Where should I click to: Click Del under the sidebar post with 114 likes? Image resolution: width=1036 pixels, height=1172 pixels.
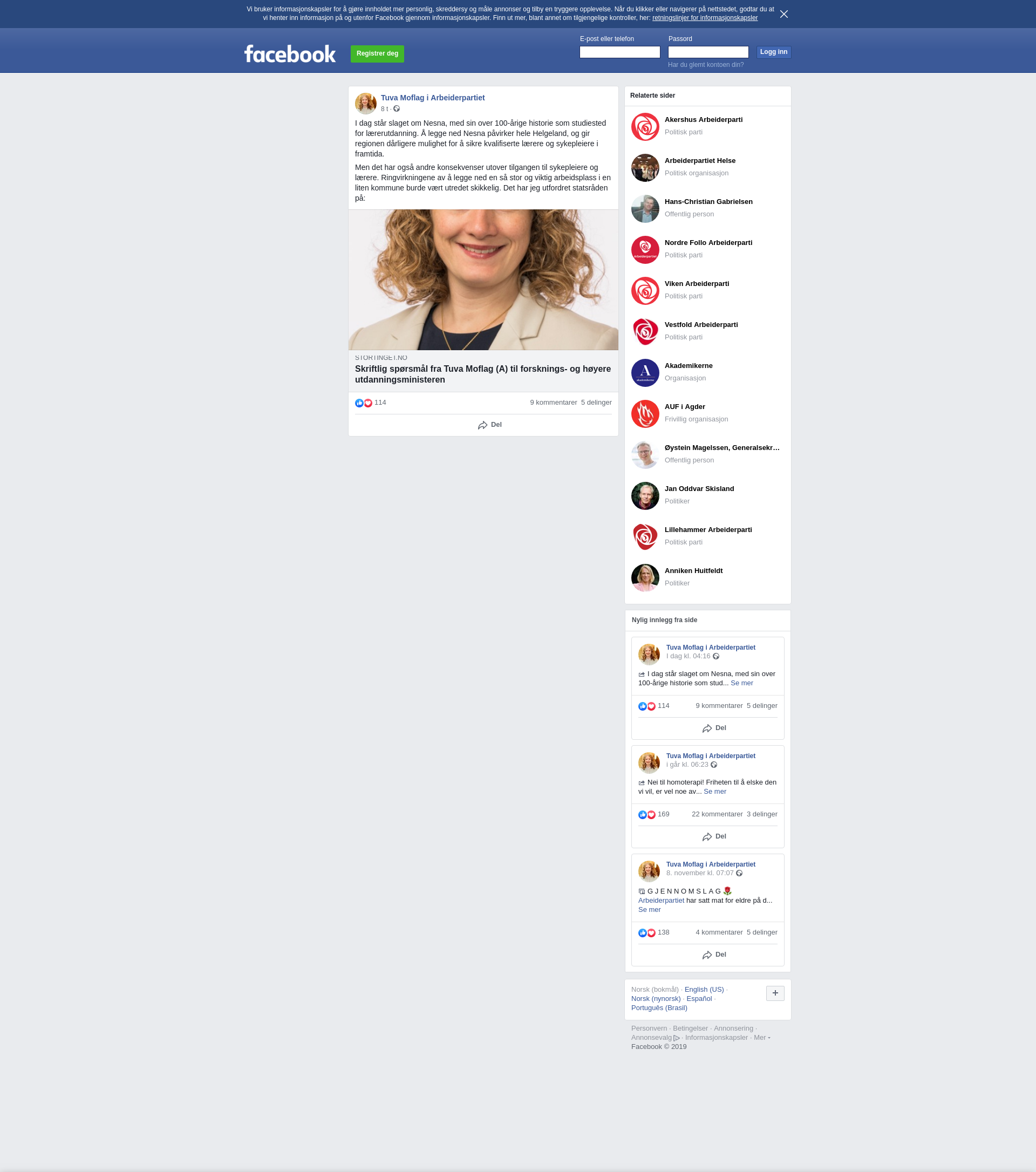pos(714,728)
